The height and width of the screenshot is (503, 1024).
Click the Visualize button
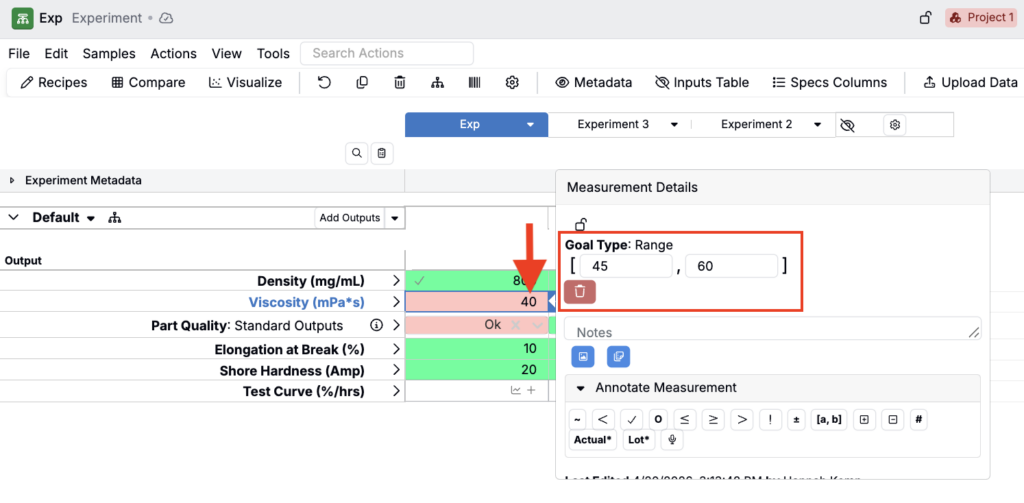[x=246, y=83]
